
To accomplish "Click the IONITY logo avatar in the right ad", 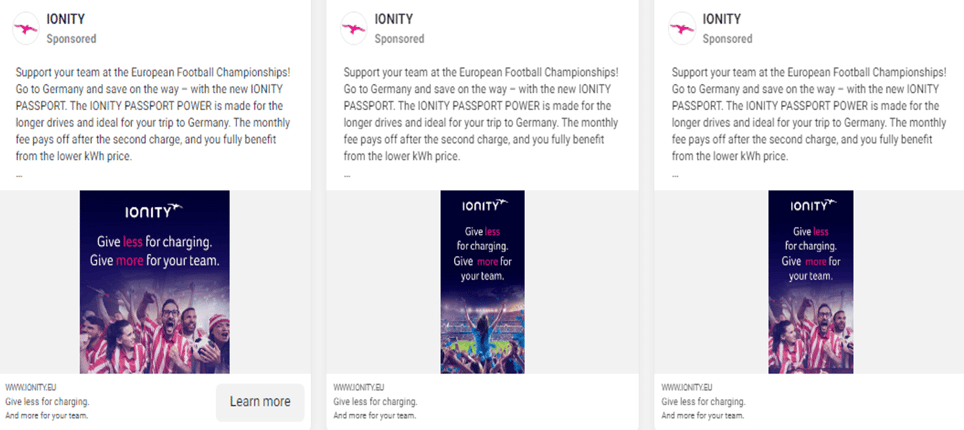I will [683, 28].
